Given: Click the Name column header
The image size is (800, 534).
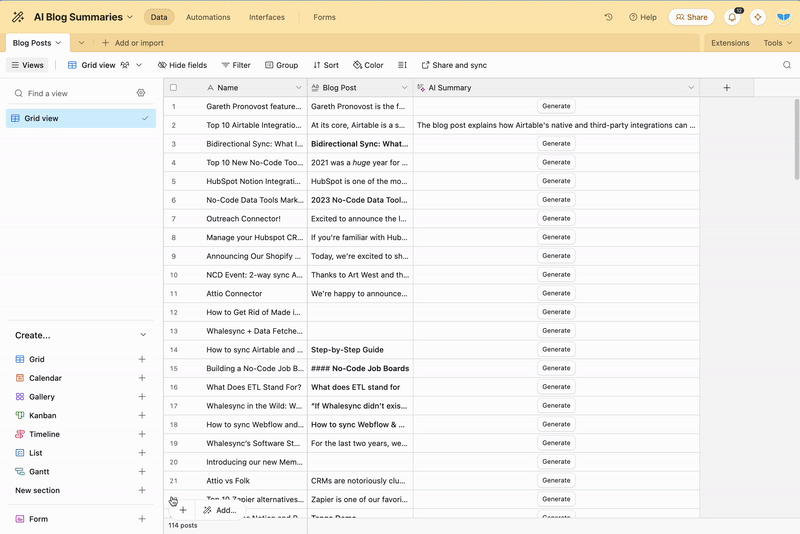Looking at the screenshot, I should click(x=255, y=88).
